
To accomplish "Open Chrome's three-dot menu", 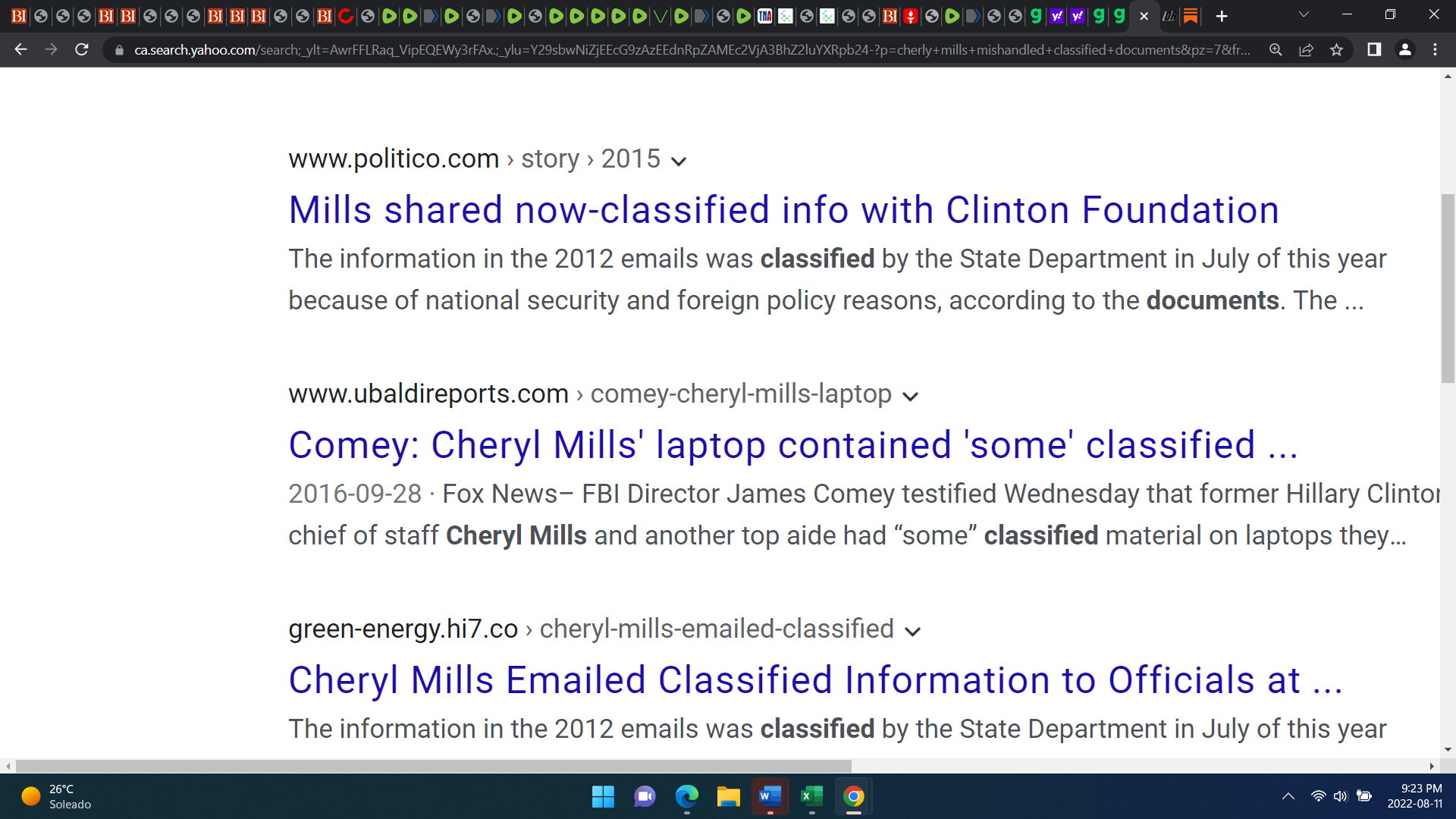I will point(1435,50).
